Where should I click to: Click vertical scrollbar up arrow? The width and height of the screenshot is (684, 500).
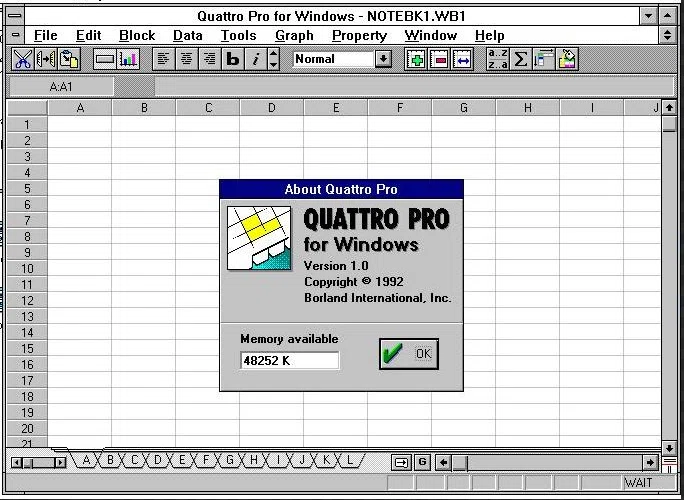669,108
